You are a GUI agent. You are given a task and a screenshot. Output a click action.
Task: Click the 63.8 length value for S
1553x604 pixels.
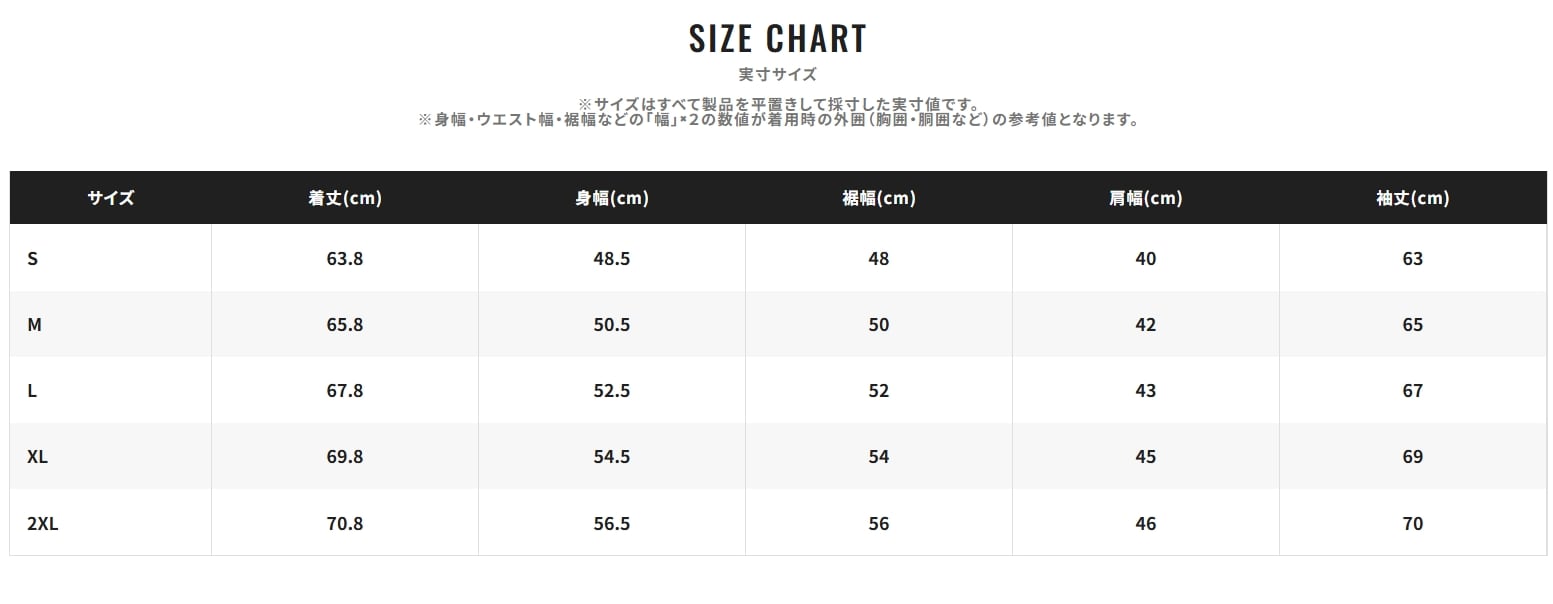(x=345, y=259)
